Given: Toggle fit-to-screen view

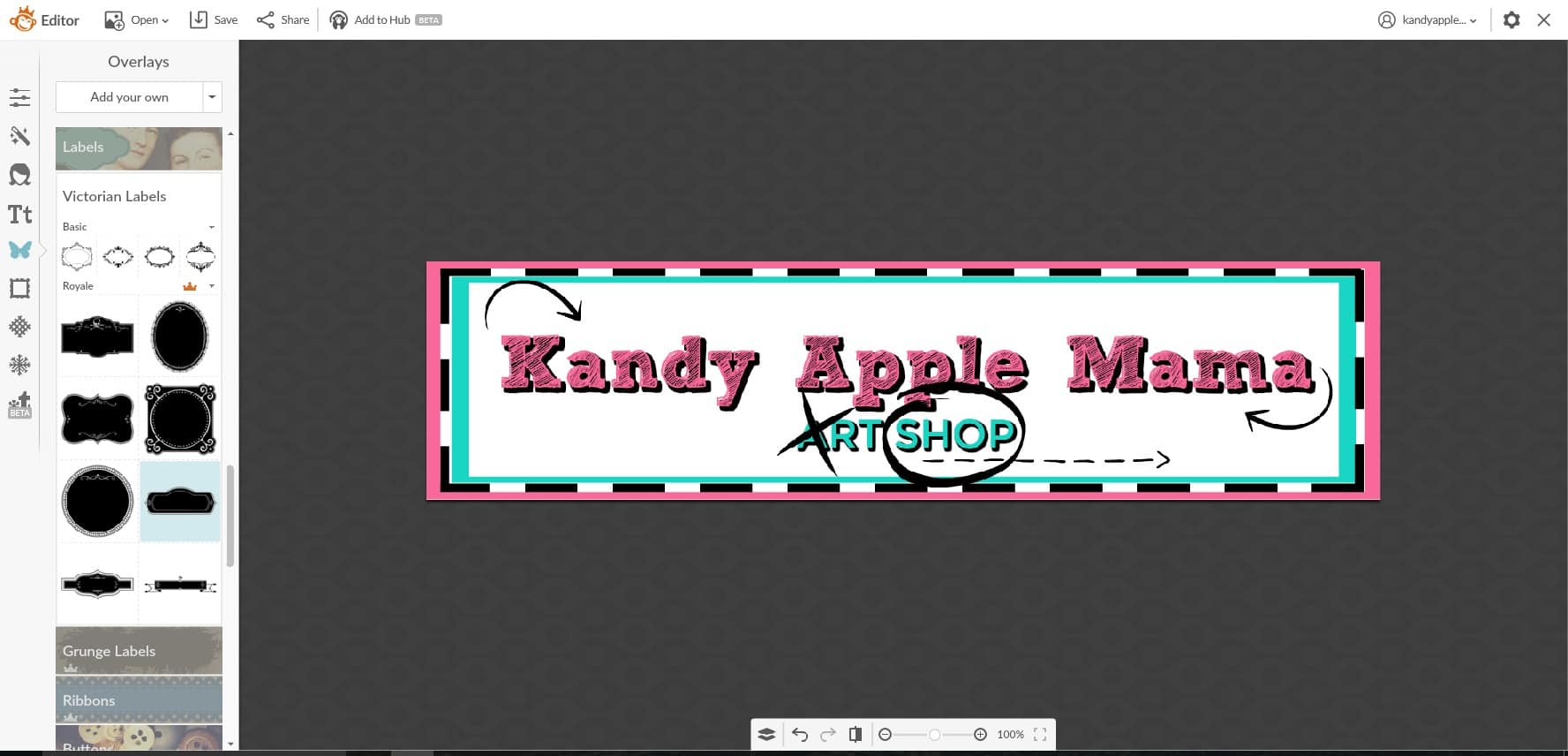Looking at the screenshot, I should tap(1040, 735).
